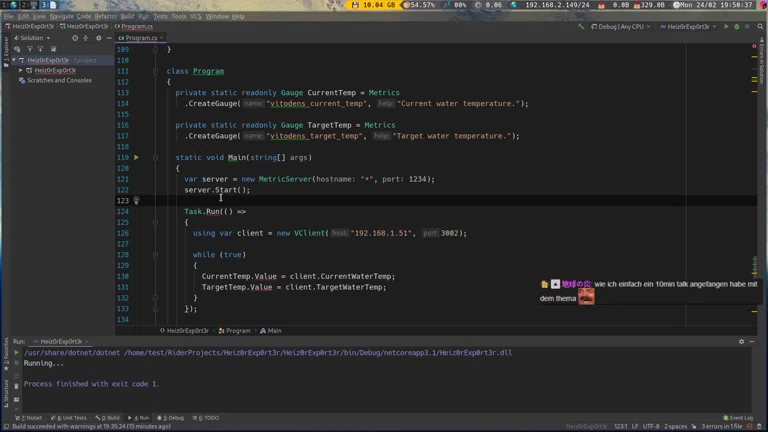Hide the Solution panel with minus icon
768x432 pixels.
109,38
